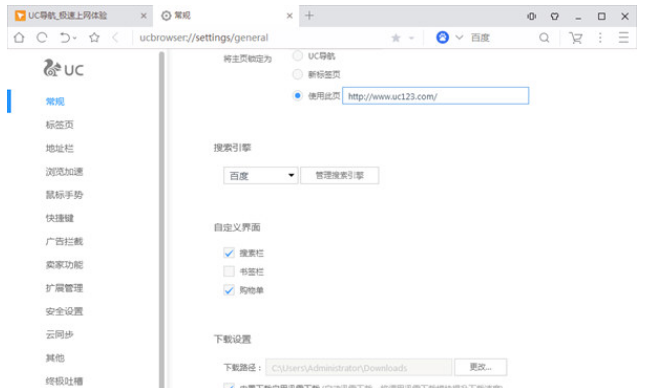Open 标签页 settings in the sidebar
Viewport: 656px width, 388px height.
[x=59, y=125]
